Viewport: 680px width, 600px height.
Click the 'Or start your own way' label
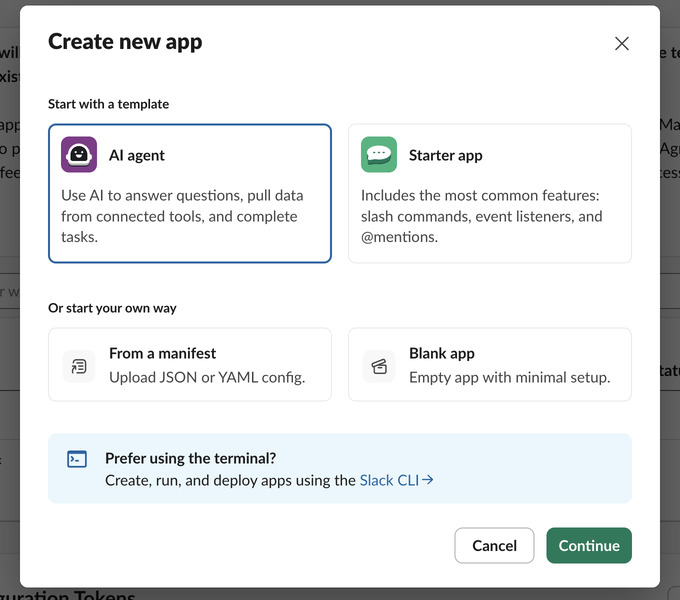(x=112, y=308)
